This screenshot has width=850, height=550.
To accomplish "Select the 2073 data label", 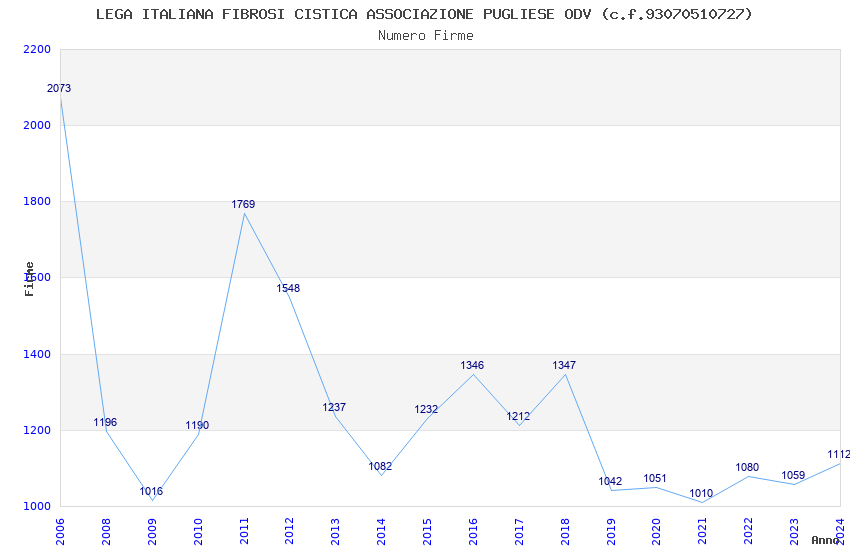I will (59, 88).
